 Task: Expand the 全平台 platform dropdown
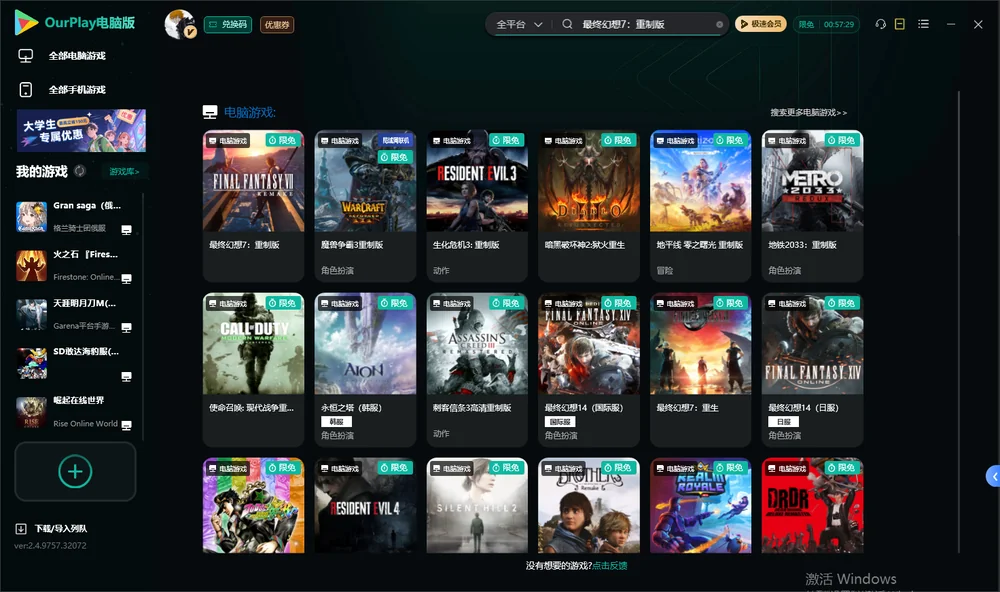[519, 24]
